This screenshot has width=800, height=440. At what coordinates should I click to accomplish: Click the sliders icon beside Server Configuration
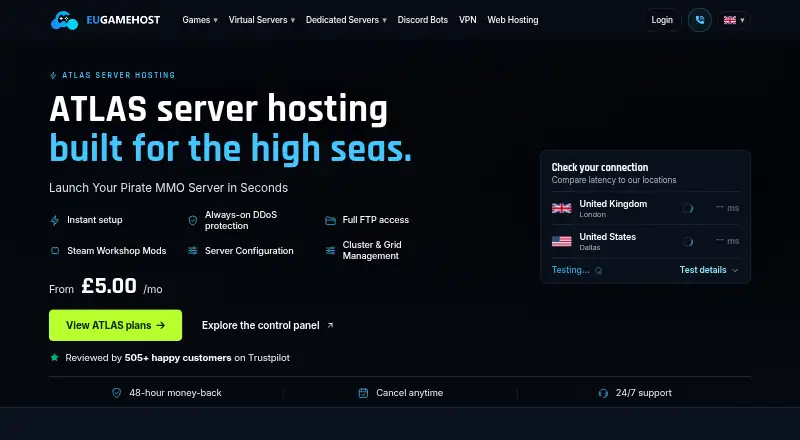point(192,251)
